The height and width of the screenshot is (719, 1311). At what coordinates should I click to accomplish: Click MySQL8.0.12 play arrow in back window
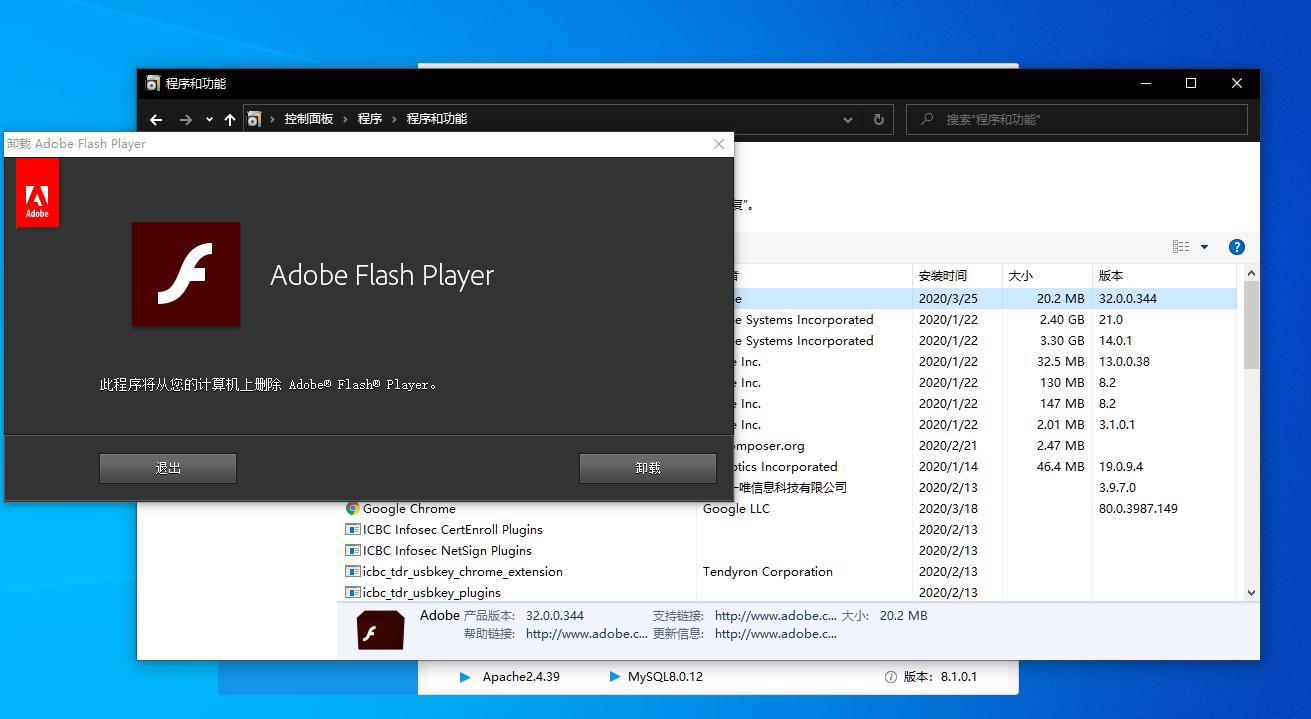coord(615,677)
